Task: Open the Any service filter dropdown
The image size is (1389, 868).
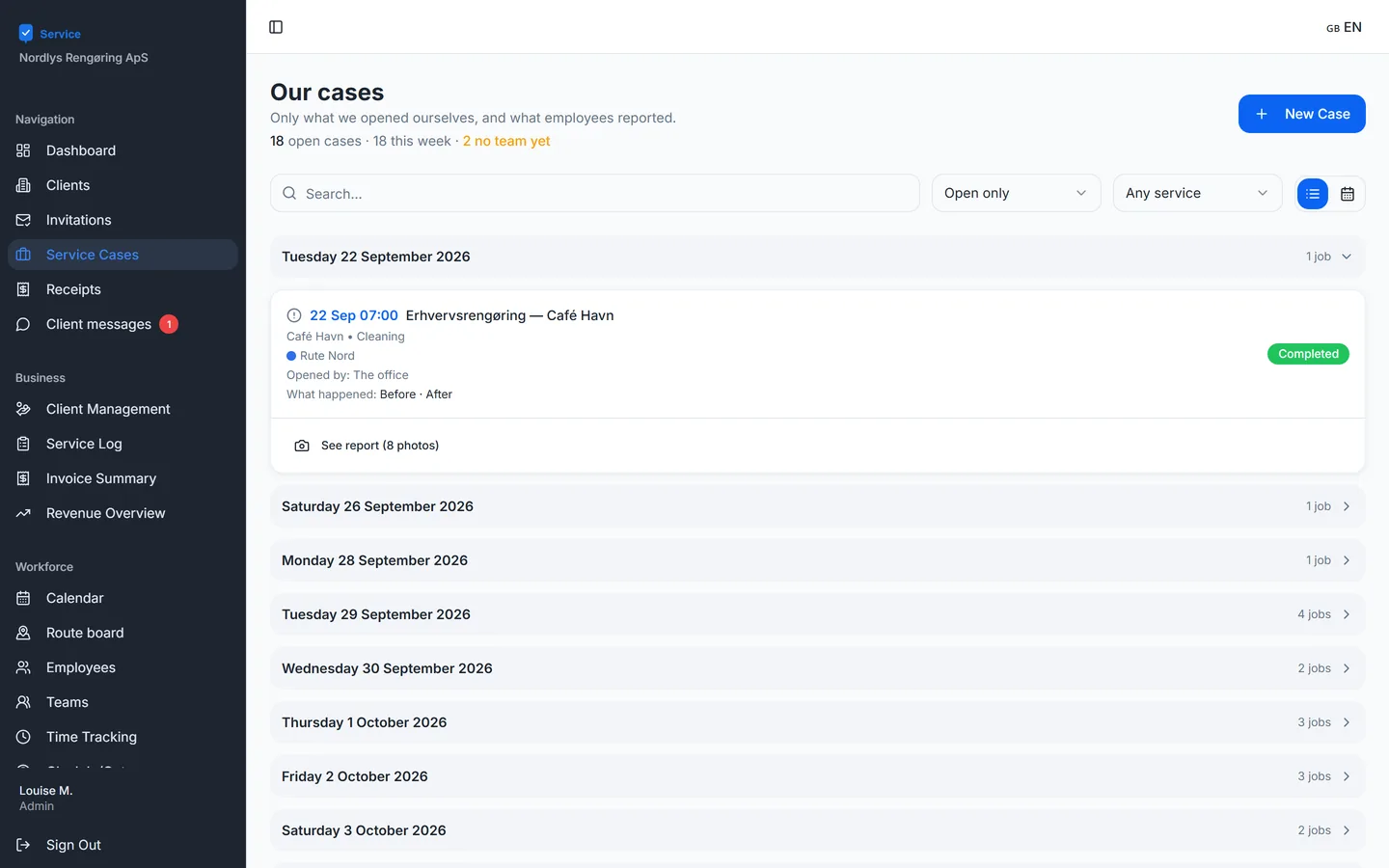Action: [1197, 193]
